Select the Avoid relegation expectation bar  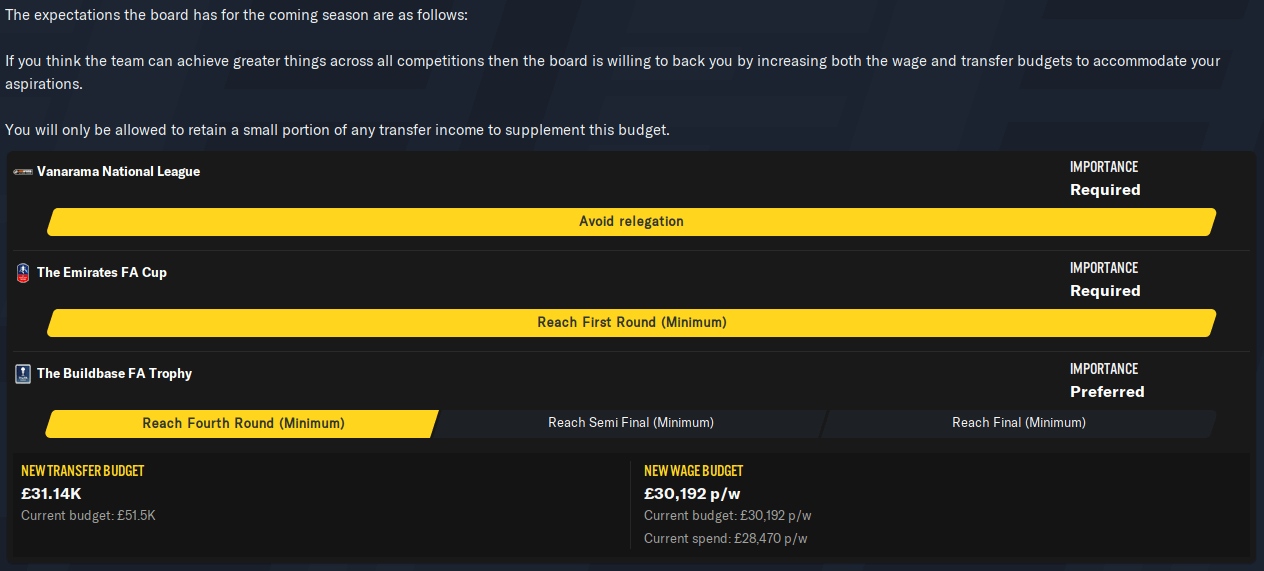[x=631, y=222]
